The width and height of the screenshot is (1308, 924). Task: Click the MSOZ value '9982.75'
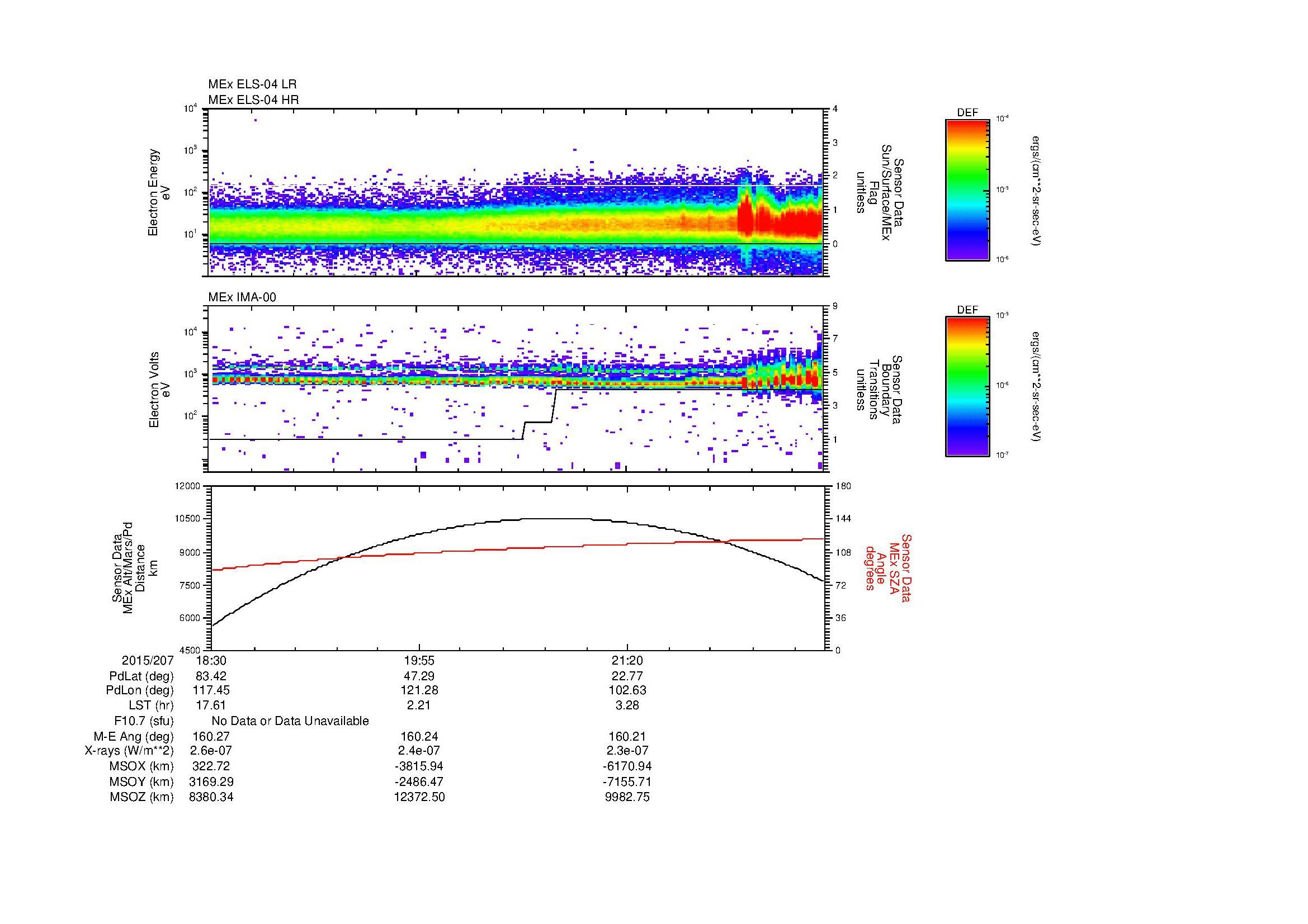(x=627, y=797)
